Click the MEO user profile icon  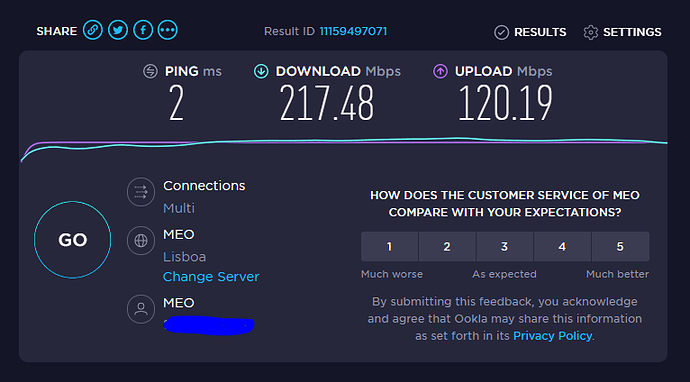[x=141, y=309]
